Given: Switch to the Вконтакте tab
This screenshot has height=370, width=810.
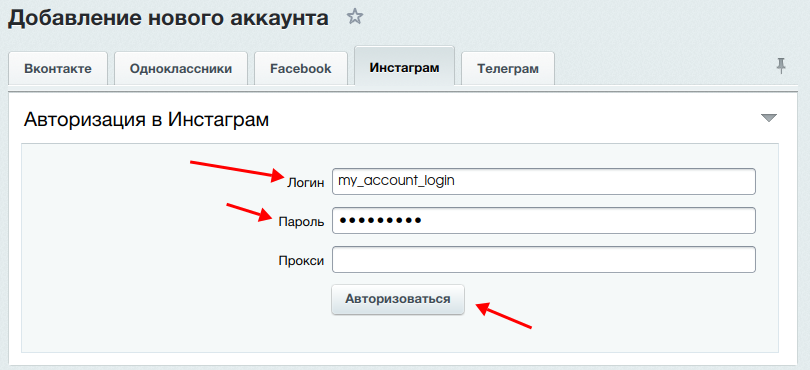Looking at the screenshot, I should pos(58,68).
